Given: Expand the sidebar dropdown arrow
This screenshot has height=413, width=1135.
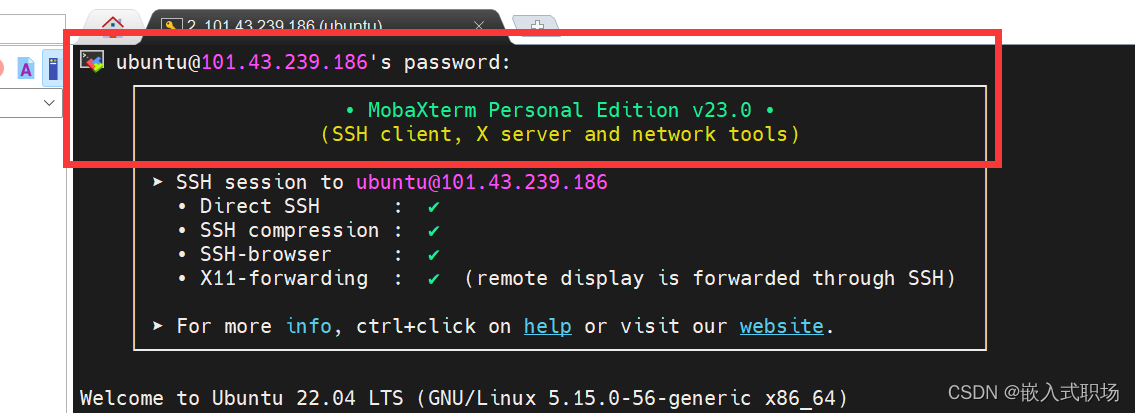Looking at the screenshot, I should 49,103.
